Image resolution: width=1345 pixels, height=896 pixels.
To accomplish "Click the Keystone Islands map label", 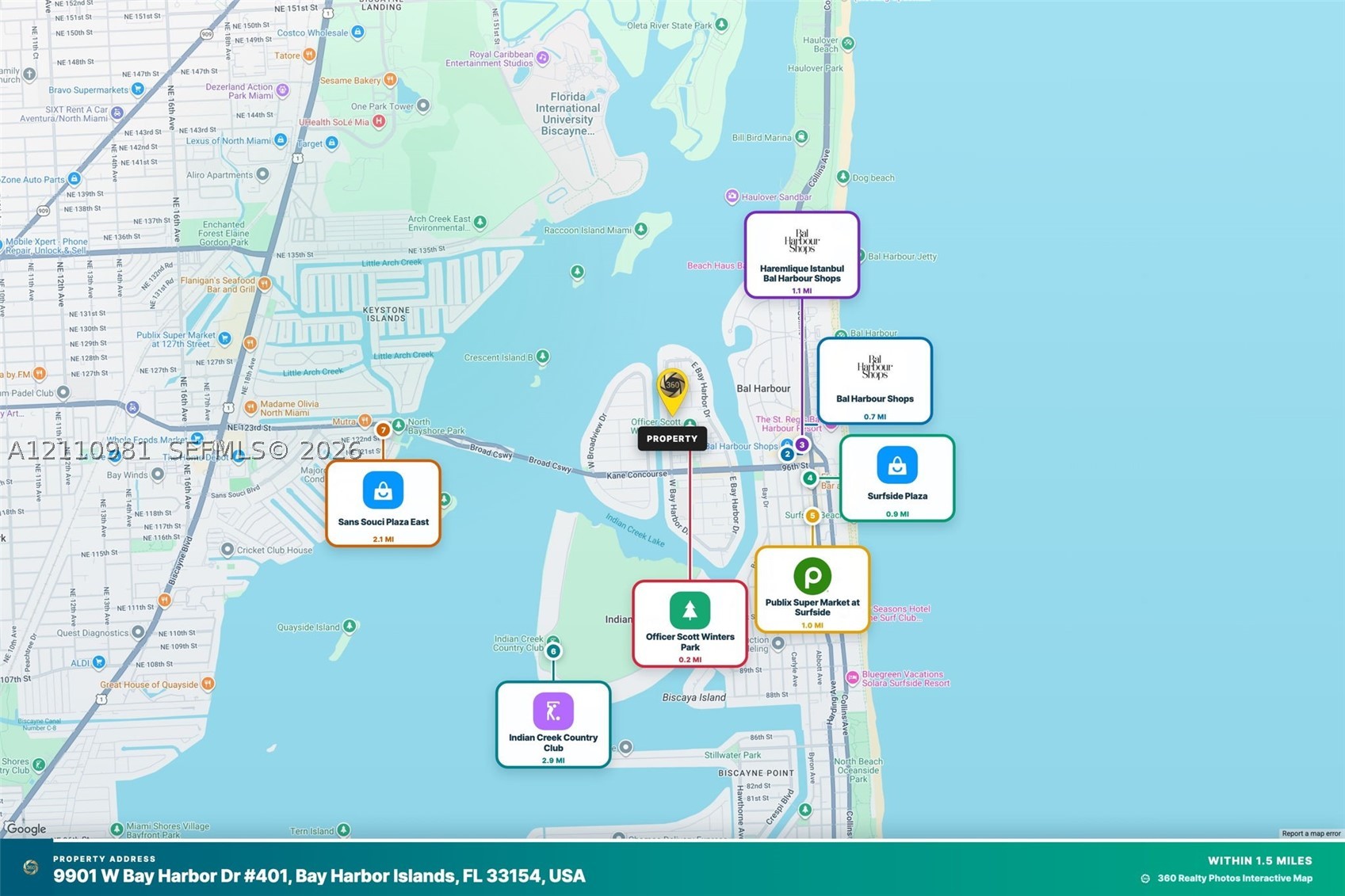I will click(387, 315).
